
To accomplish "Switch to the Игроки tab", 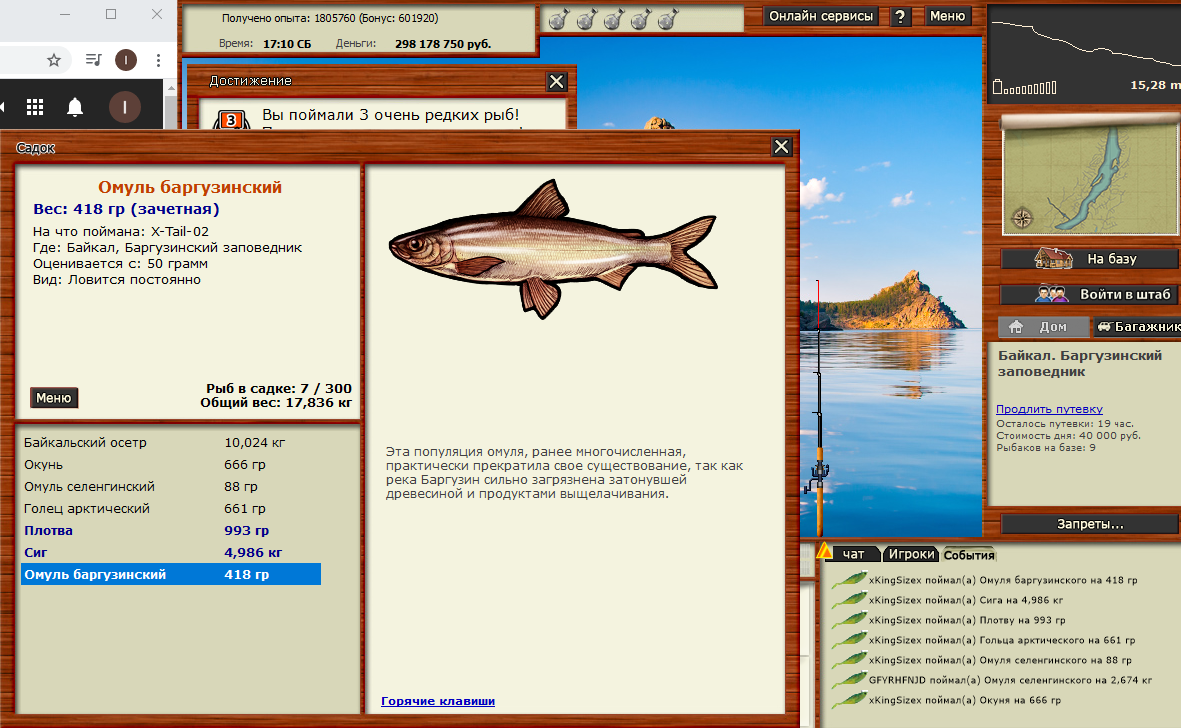I will (911, 554).
